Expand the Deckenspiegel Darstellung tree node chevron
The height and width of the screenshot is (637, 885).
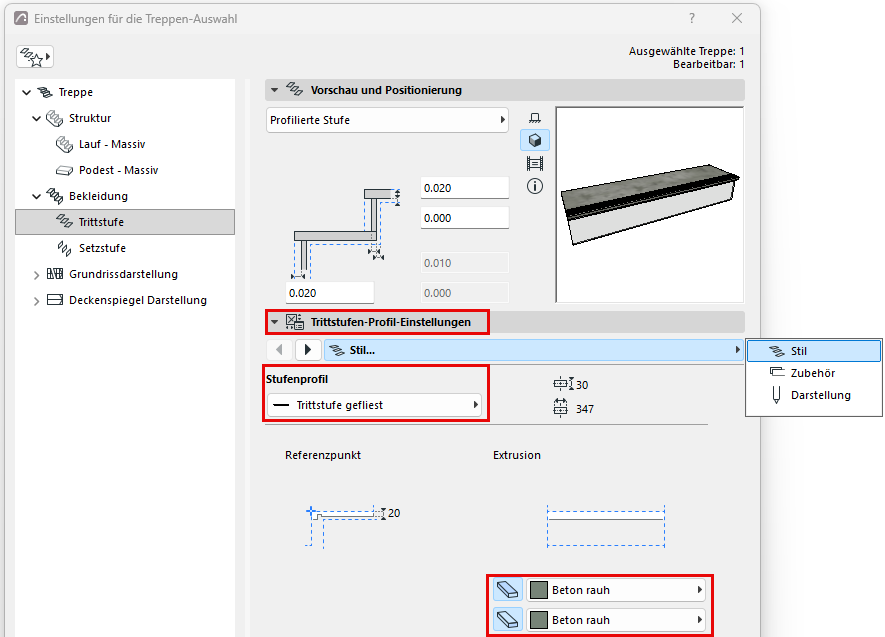click(x=37, y=301)
